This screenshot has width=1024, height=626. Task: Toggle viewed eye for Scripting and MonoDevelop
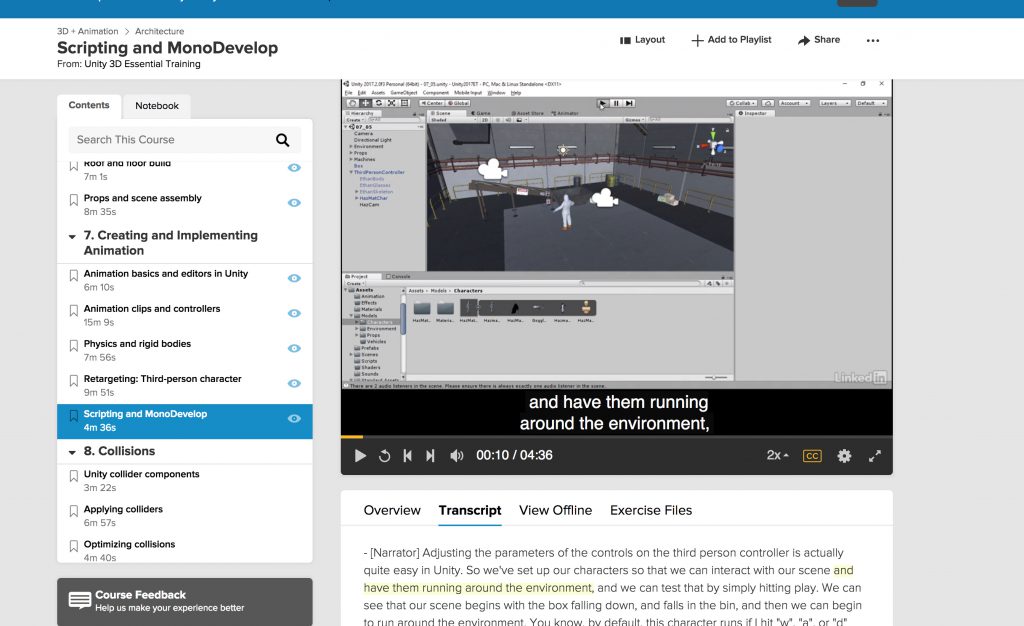(295, 418)
